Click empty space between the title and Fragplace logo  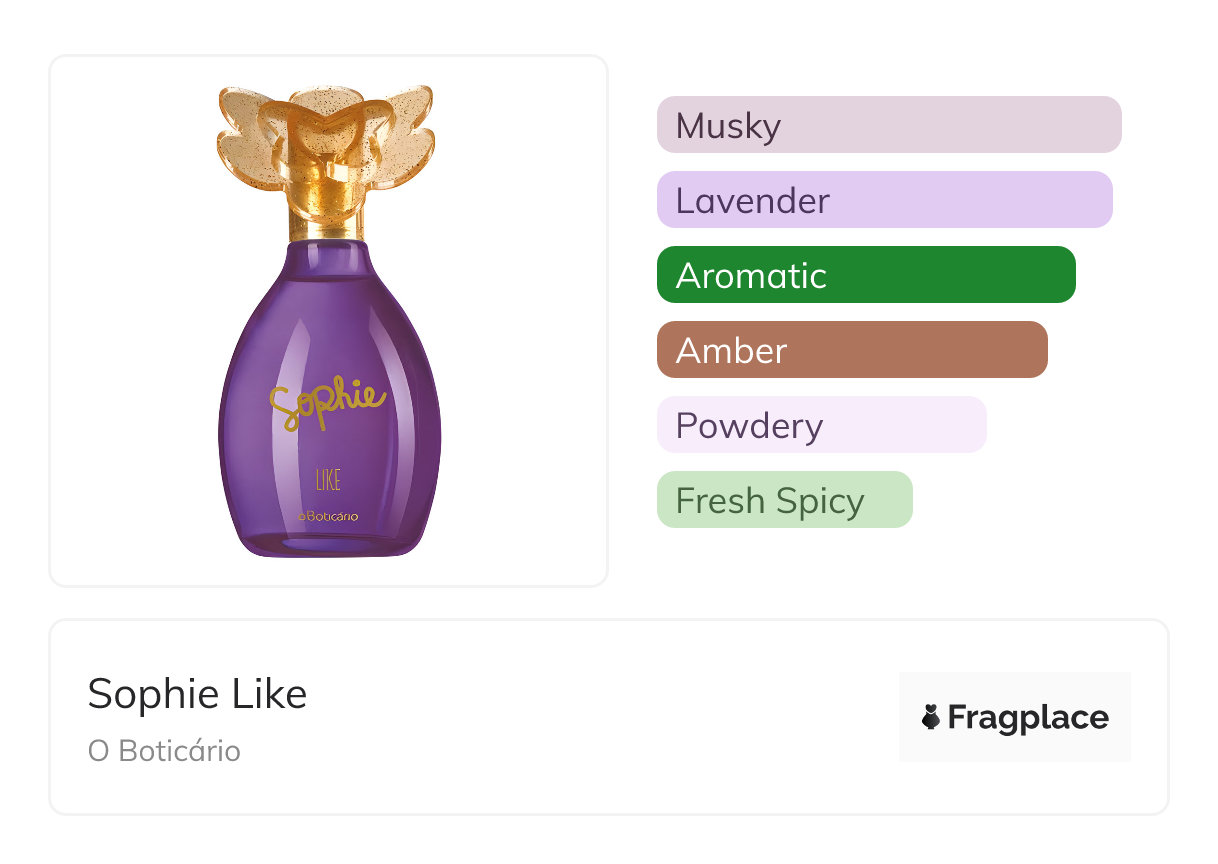click(600, 717)
